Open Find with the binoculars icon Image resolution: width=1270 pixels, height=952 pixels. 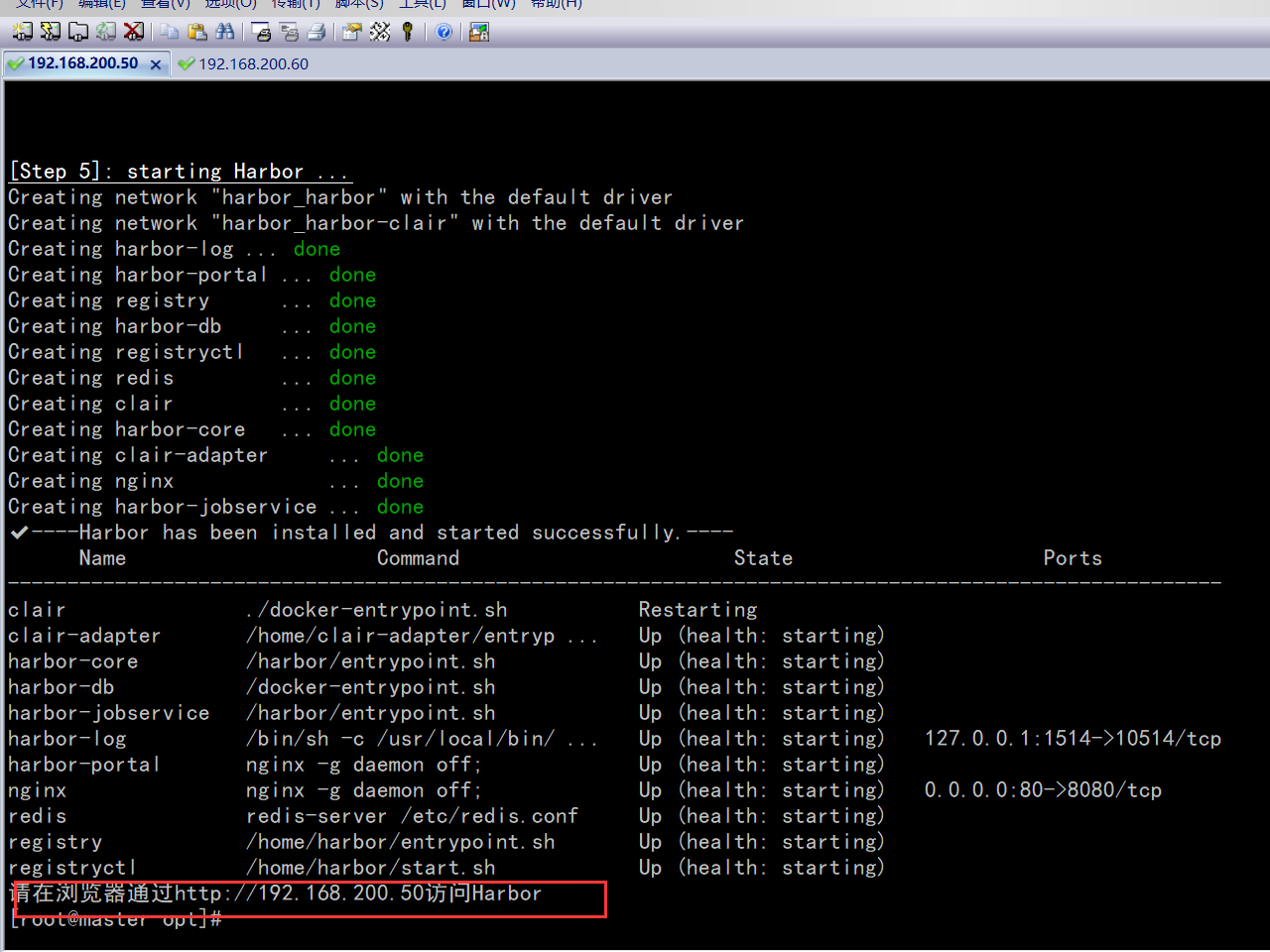pyautogui.click(x=224, y=31)
